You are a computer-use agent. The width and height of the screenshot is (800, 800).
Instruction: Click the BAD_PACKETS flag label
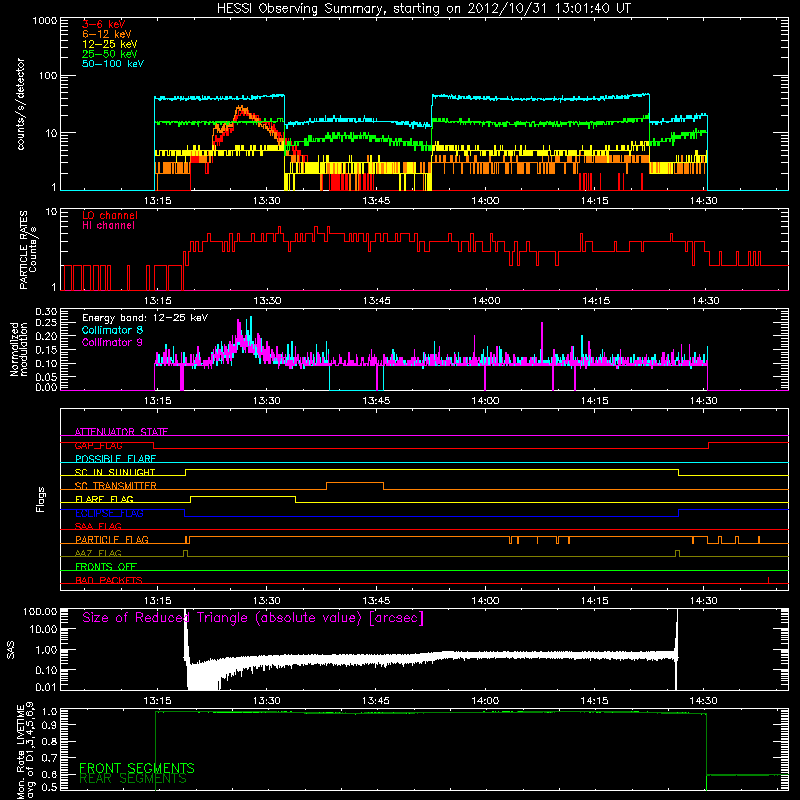coord(109,580)
